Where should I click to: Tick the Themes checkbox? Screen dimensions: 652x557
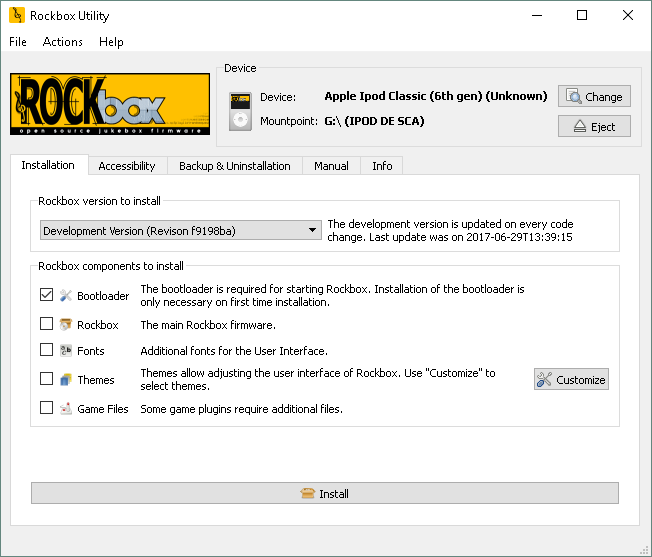[47, 379]
